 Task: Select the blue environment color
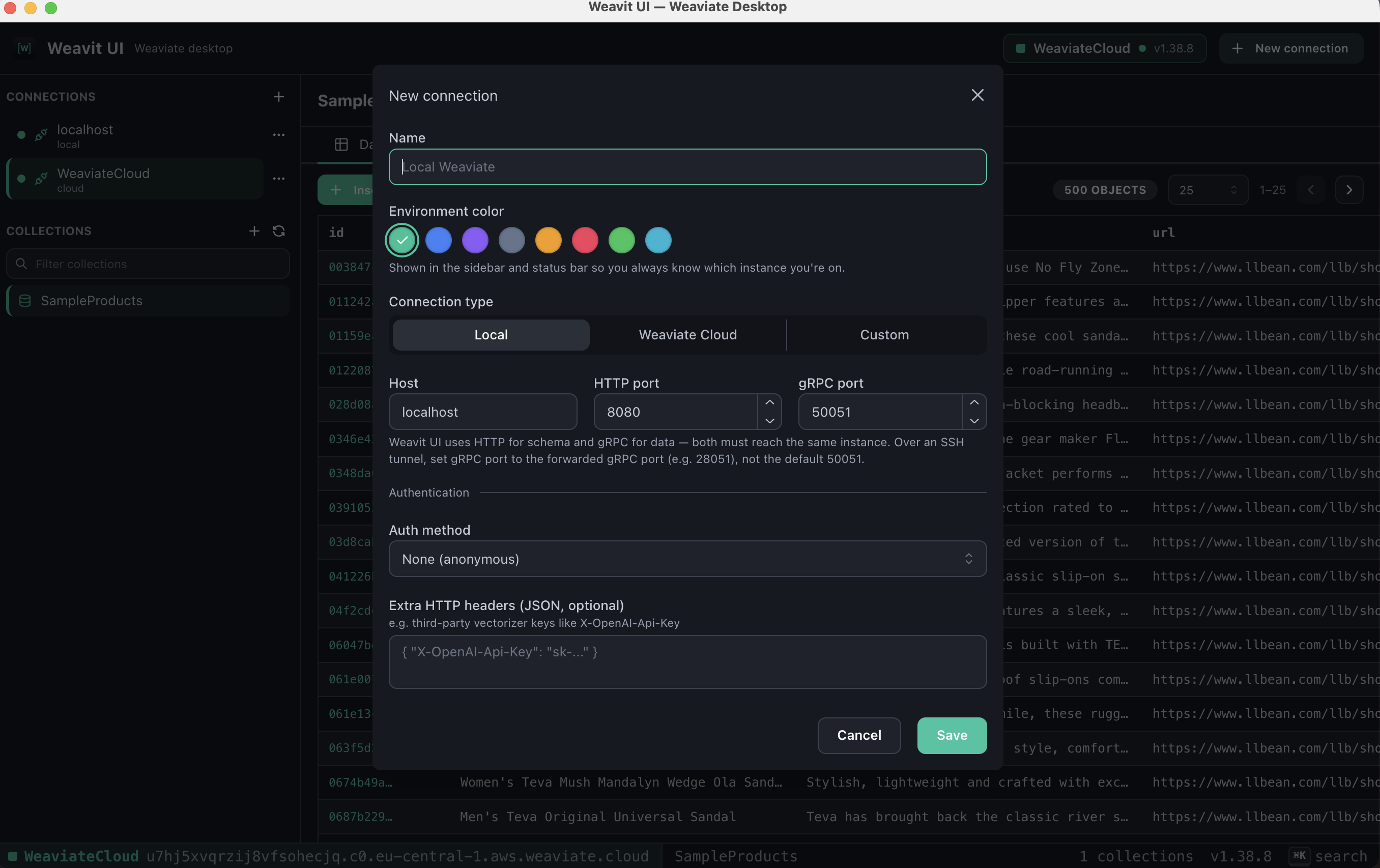pyautogui.click(x=439, y=240)
